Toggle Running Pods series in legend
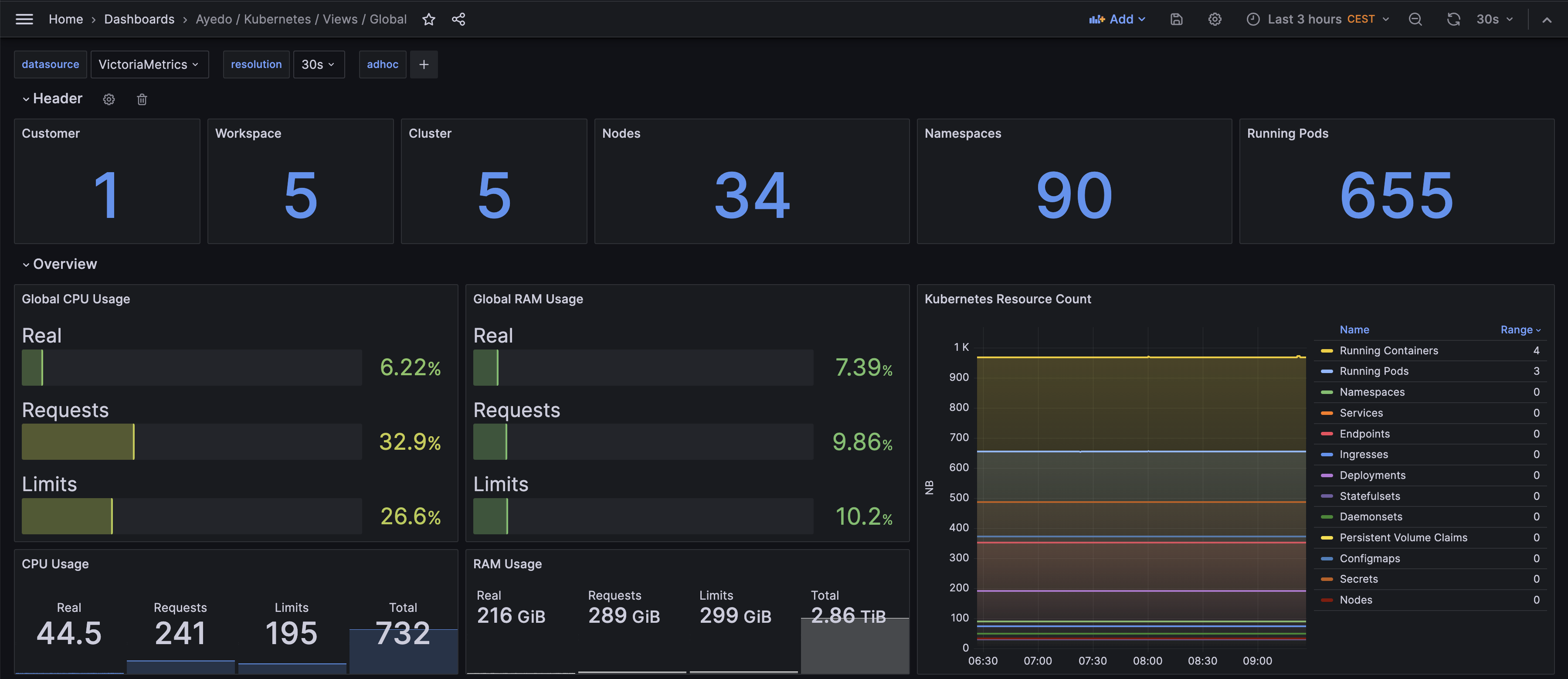Screen dimensions: 1568x679 1374,371
